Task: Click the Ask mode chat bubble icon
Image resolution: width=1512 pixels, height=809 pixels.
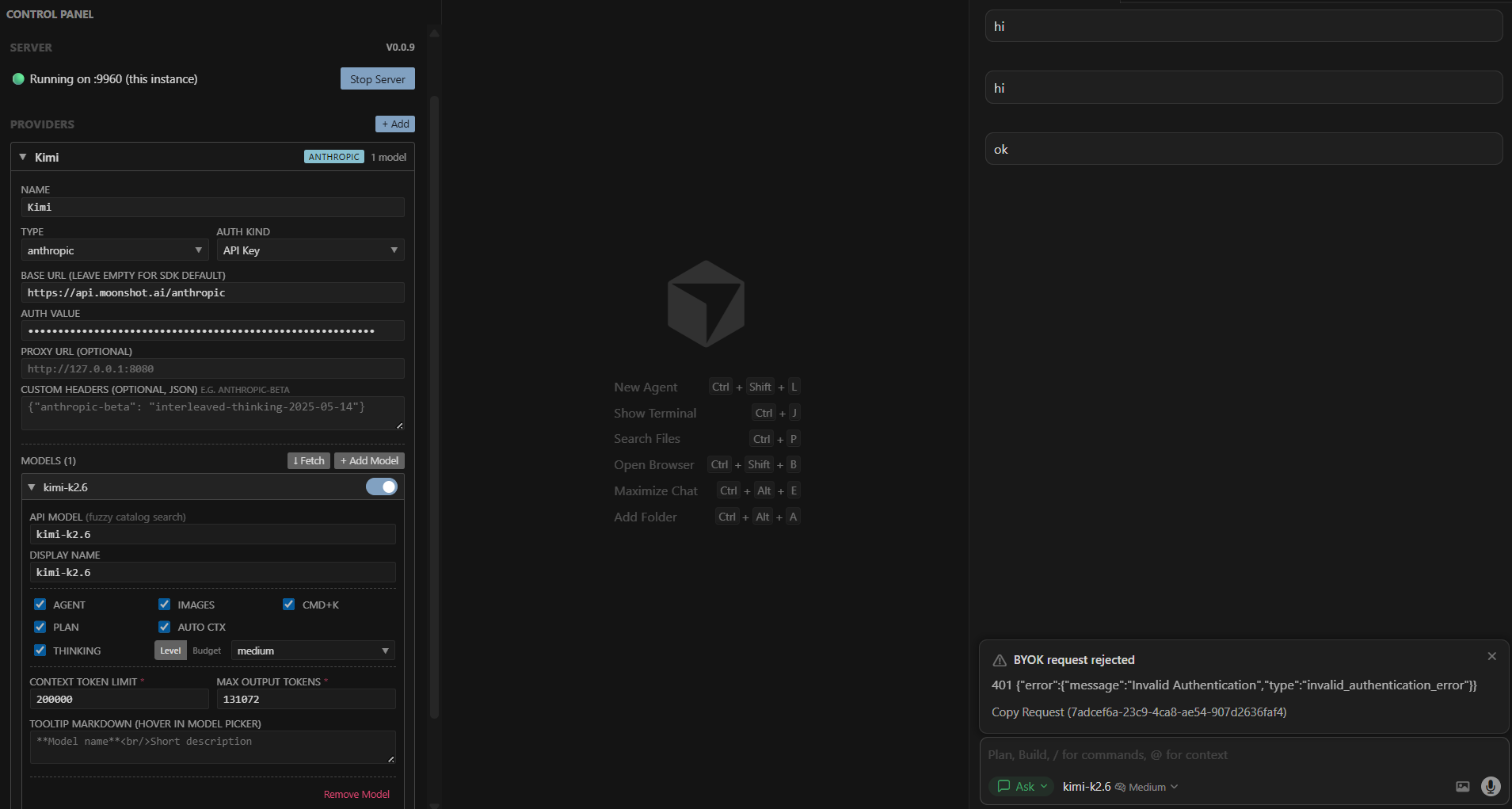Action: click(1004, 786)
